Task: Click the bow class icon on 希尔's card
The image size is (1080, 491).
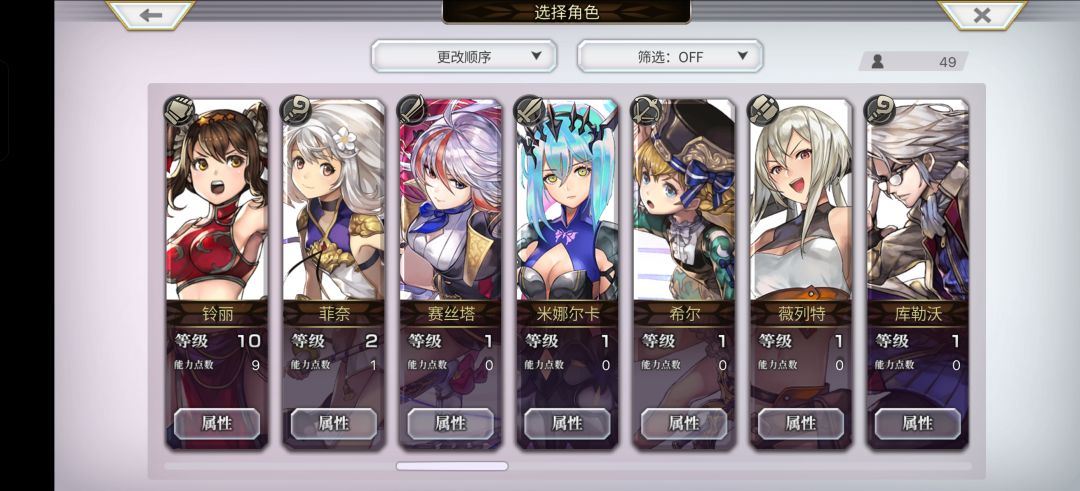Action: (x=646, y=110)
